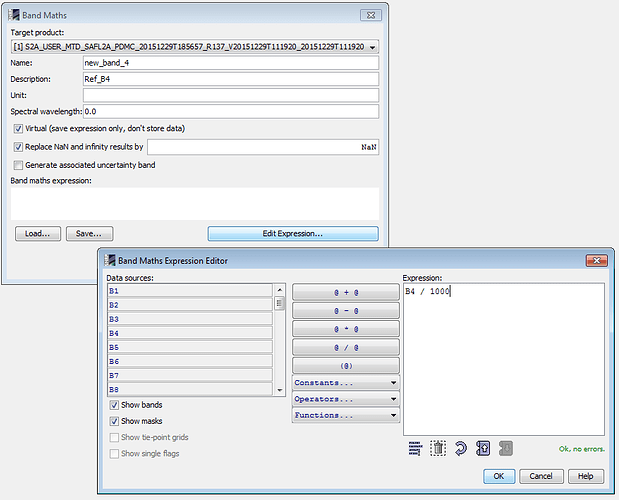This screenshot has width=619, height=500.
Task: Toggle the Virtual save expression only checkbox
Action: click(x=18, y=129)
